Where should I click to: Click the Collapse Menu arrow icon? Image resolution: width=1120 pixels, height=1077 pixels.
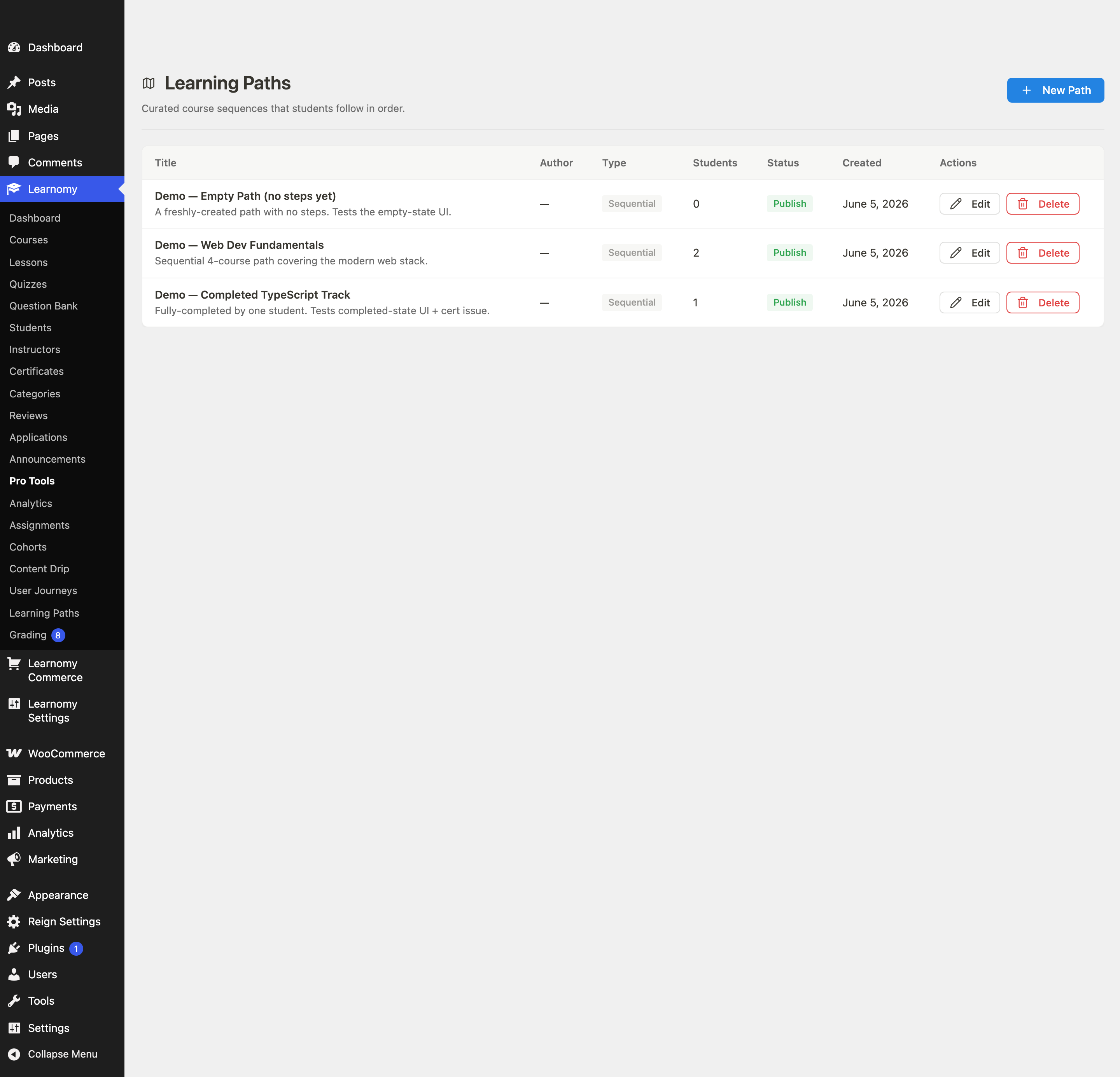[14, 1054]
